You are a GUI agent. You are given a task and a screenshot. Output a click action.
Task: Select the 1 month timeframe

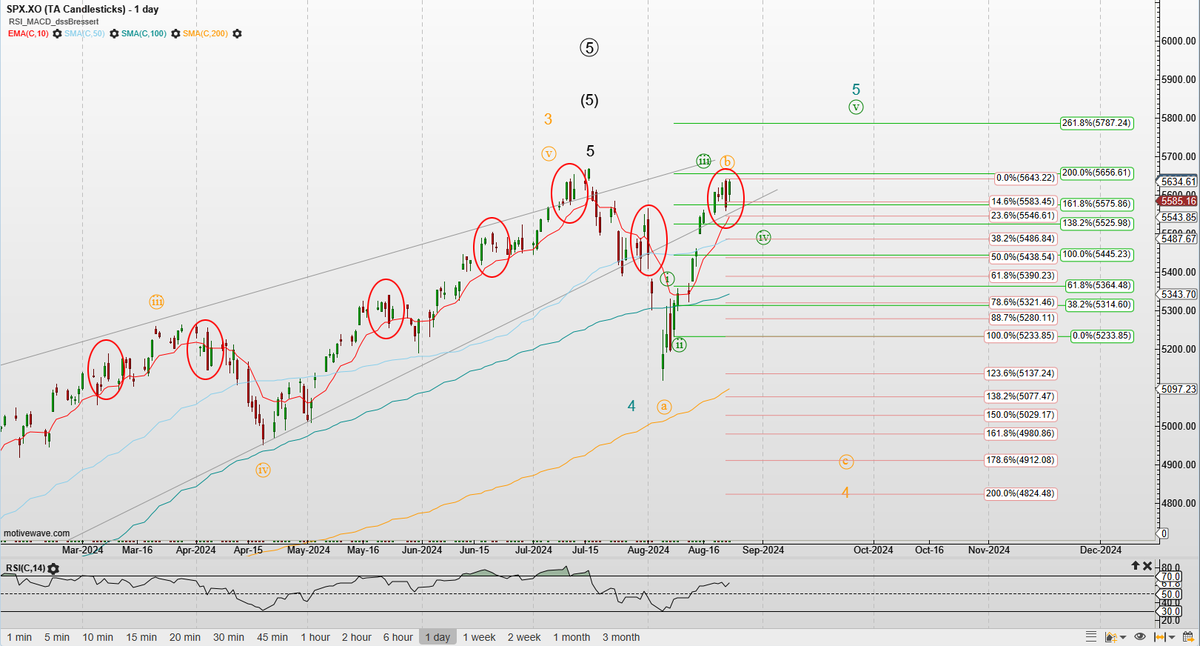pos(571,637)
